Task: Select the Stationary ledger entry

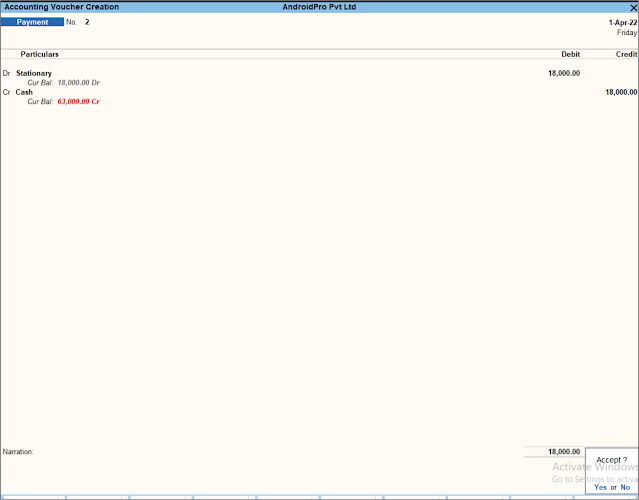Action: pos(34,73)
